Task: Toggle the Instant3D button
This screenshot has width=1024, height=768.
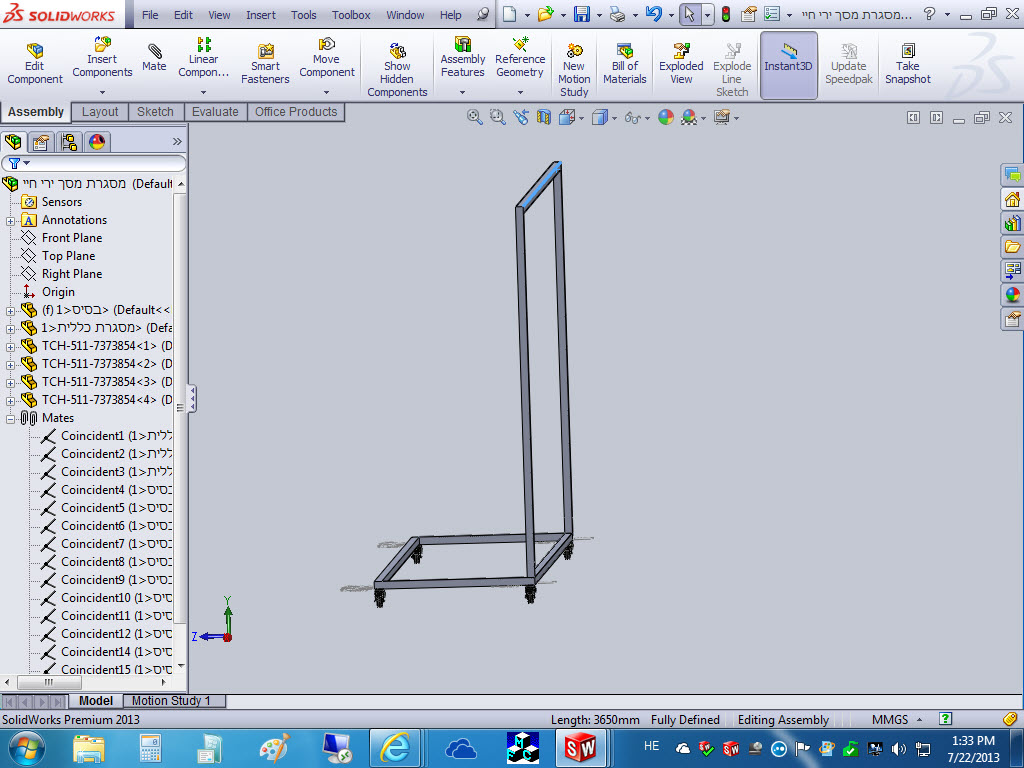Action: pos(788,64)
